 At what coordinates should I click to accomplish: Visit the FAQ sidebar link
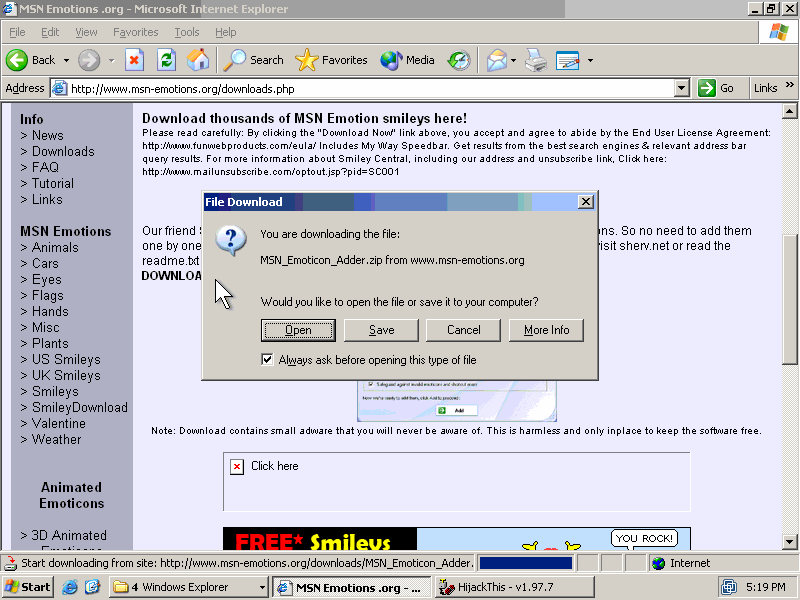45,167
